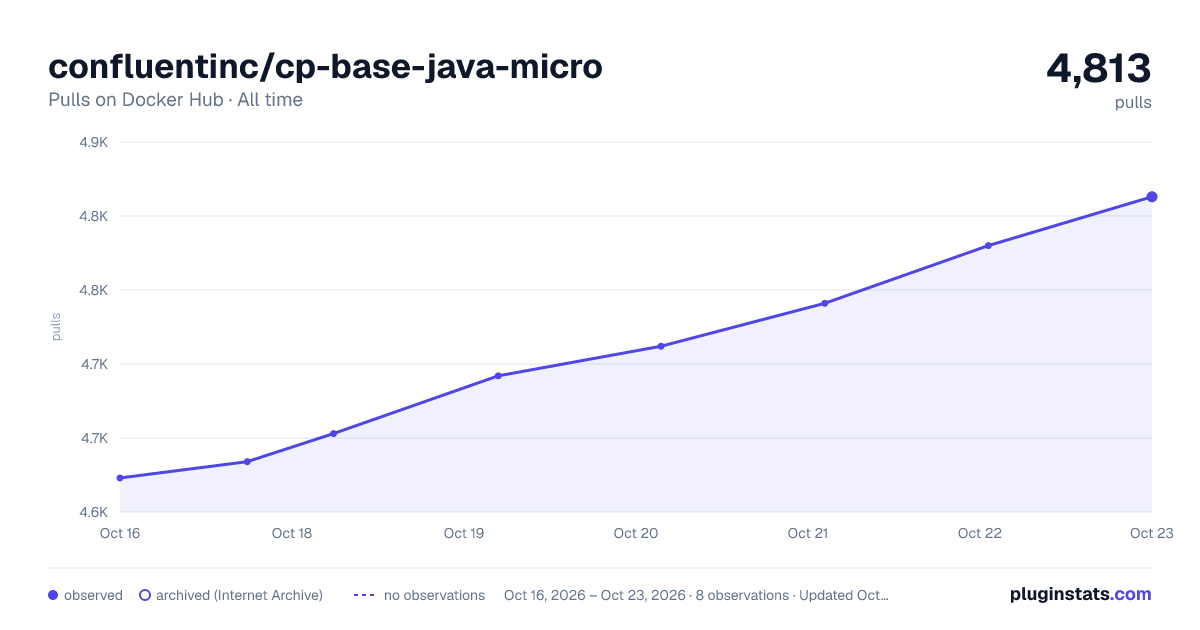Select the first data point at Oct 16

120,478
